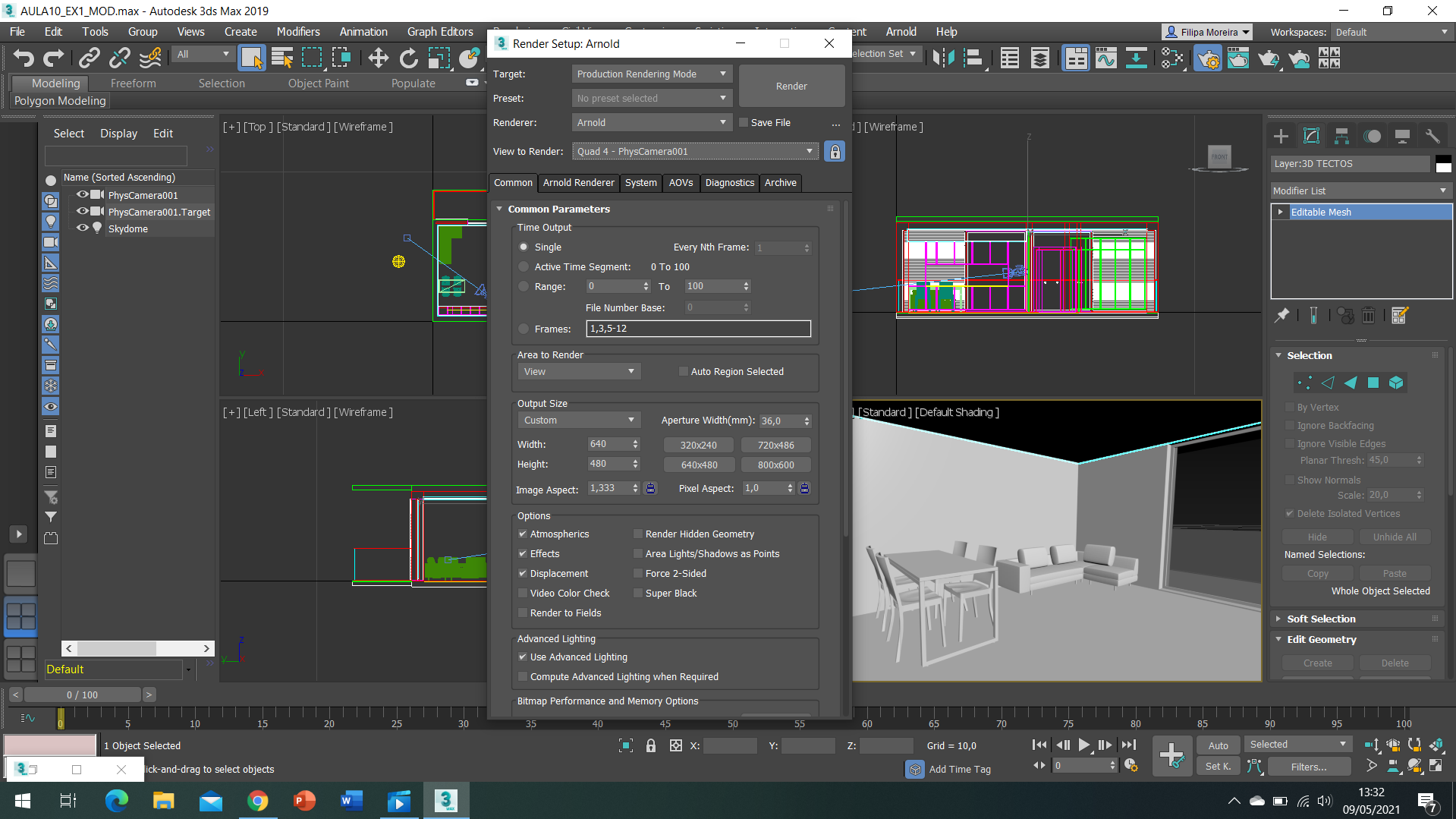Open the Utilities panel wrench icon
Image resolution: width=1456 pixels, height=819 pixels.
click(1432, 136)
